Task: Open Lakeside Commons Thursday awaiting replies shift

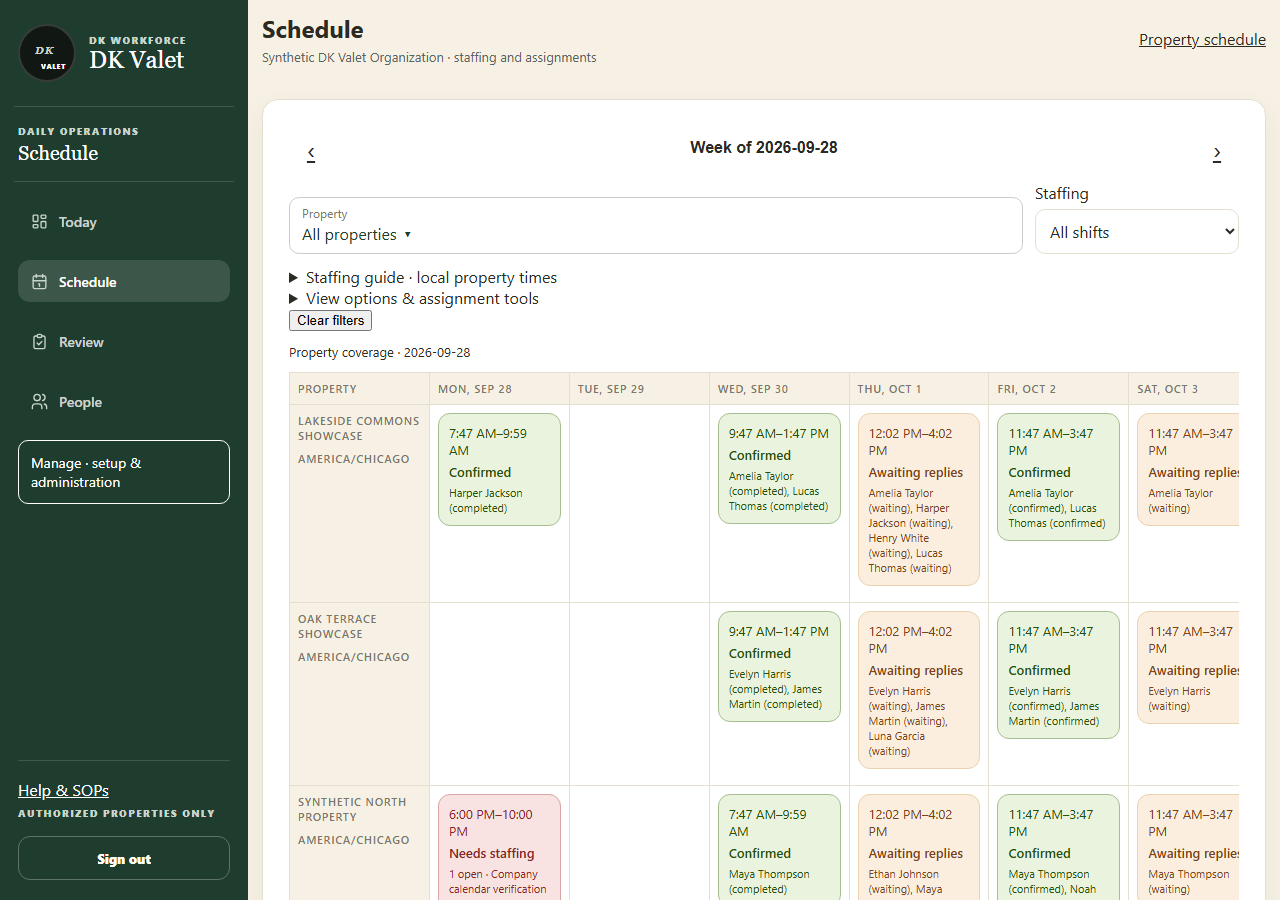Action: pos(918,499)
